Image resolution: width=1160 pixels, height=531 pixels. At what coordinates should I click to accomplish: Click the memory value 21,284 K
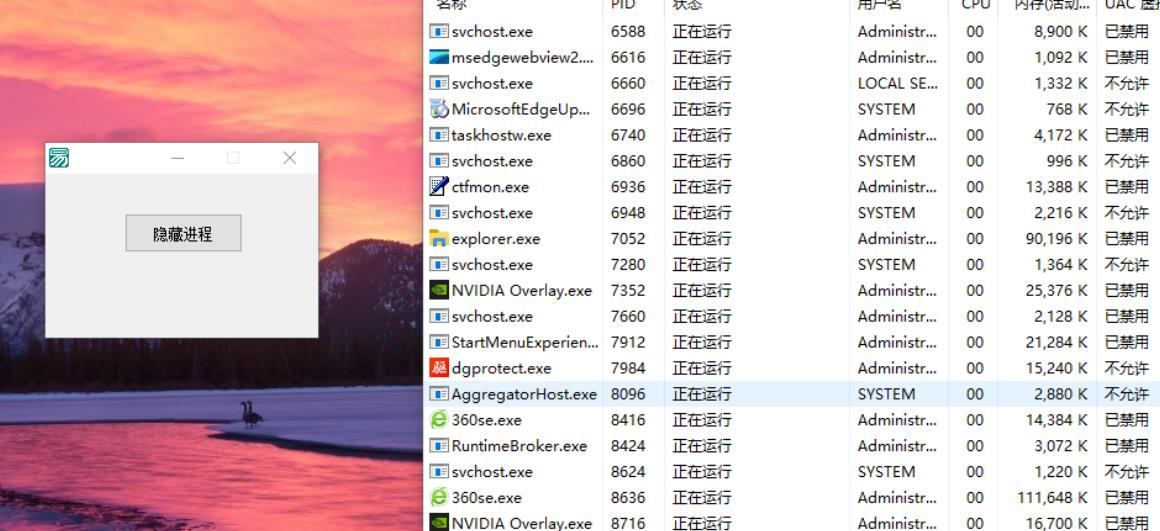[x=1056, y=342]
